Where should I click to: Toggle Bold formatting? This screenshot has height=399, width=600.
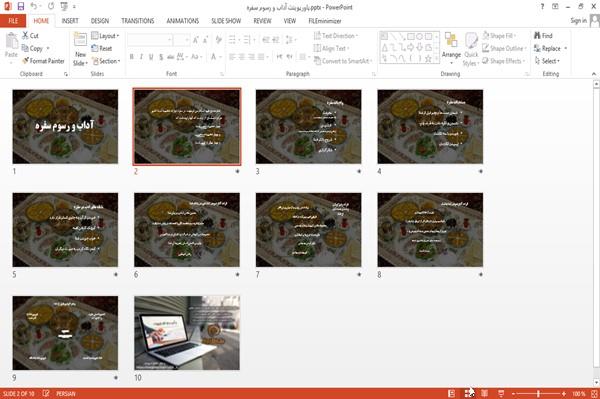click(132, 57)
